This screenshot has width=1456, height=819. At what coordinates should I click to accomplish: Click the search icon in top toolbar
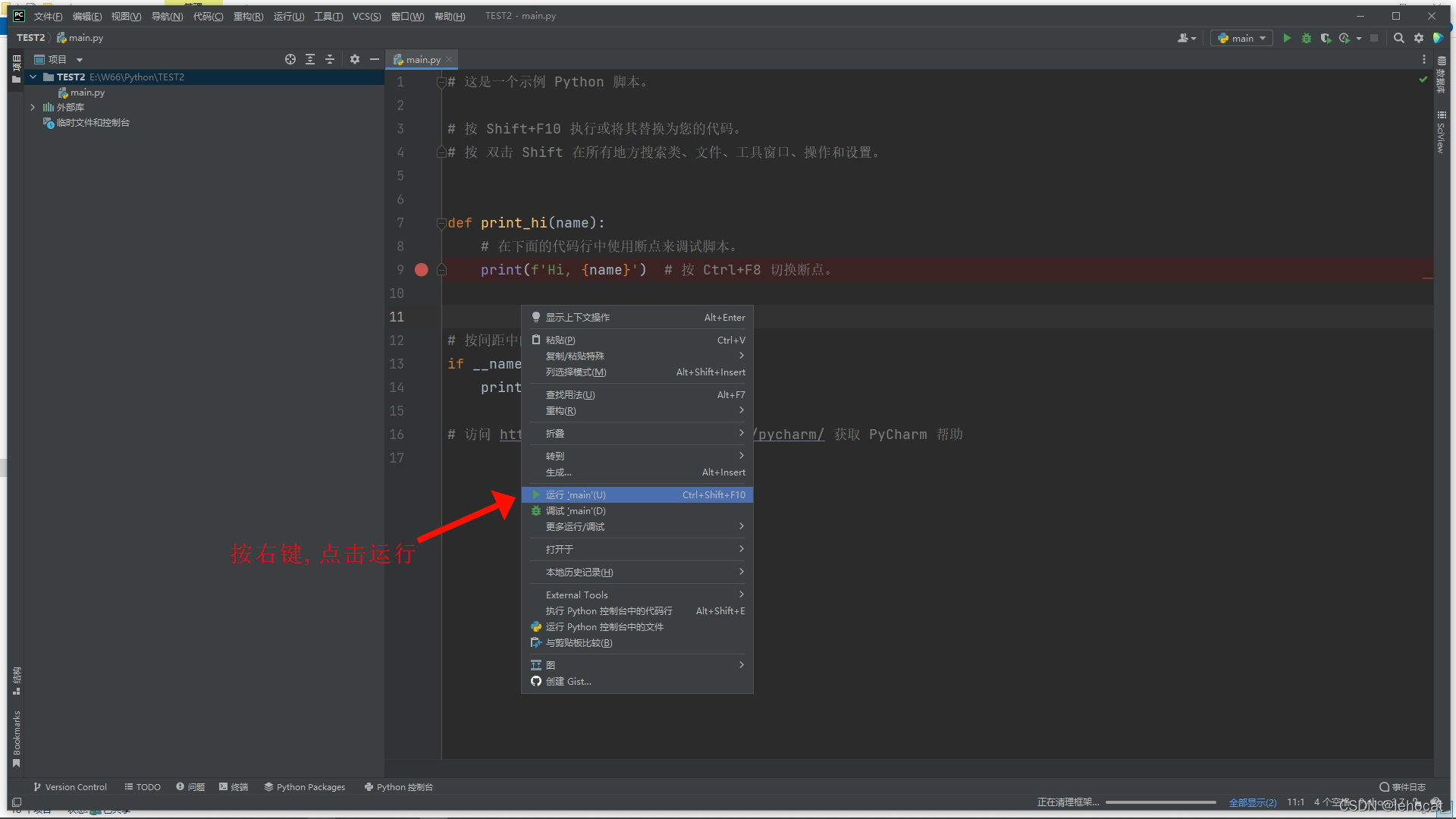point(1399,38)
